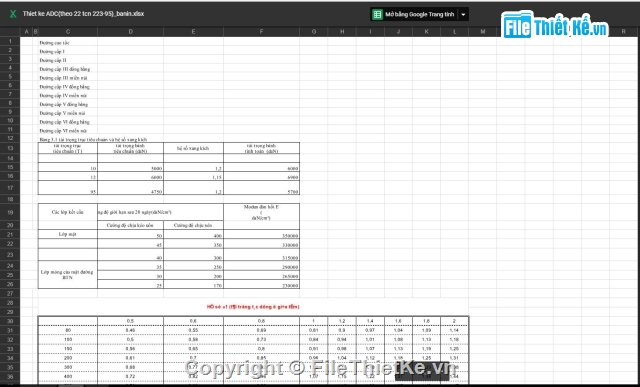Click value 1,15 in row 16
Image resolution: width=640 pixels, height=387 pixels.
(x=218, y=177)
